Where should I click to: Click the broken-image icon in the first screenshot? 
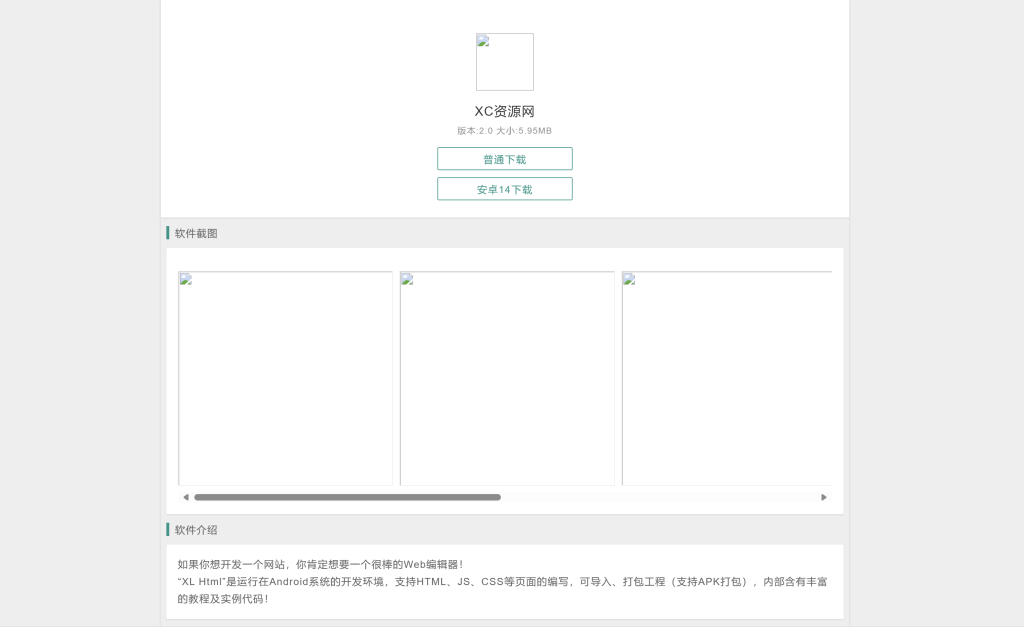point(186,280)
